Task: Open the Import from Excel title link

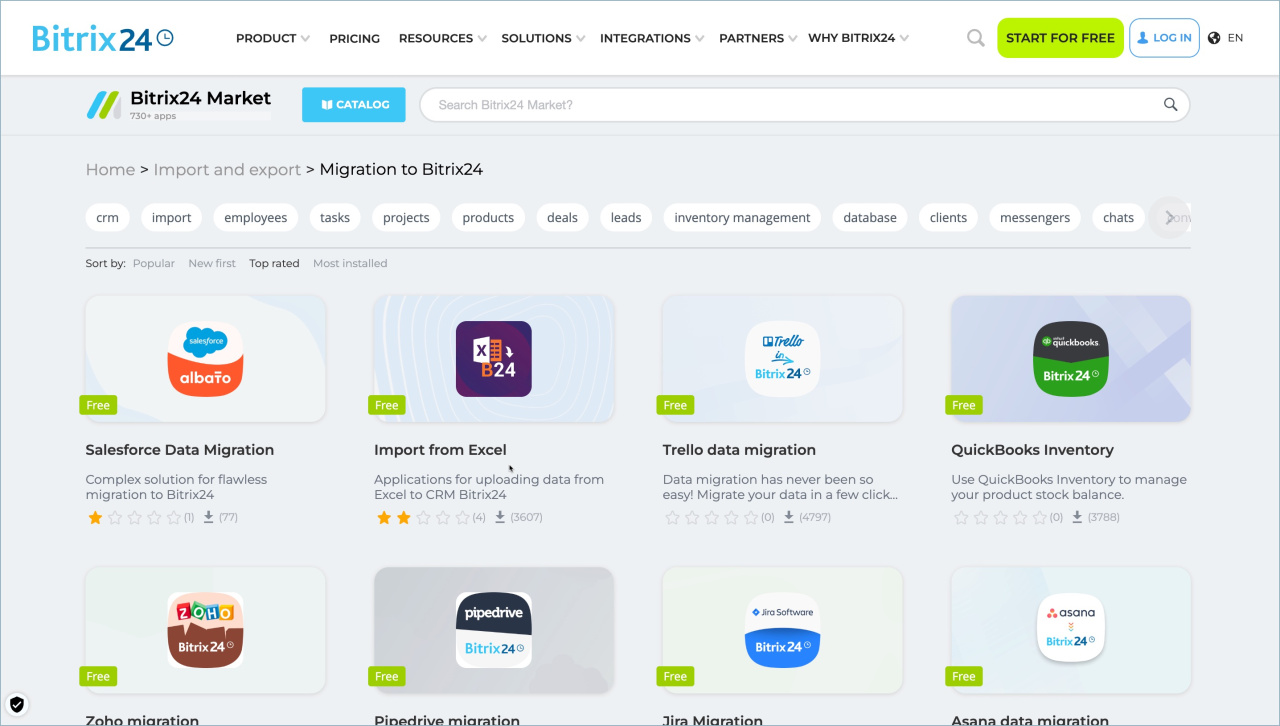Action: 440,450
